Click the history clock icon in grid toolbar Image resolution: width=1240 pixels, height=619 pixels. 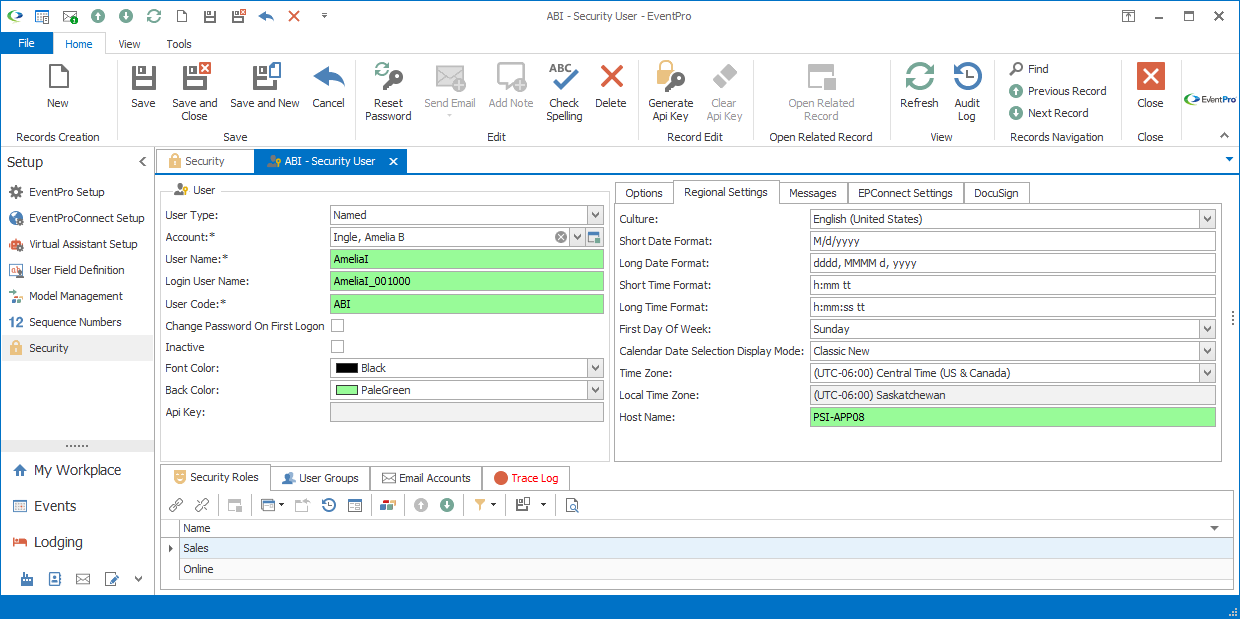click(328, 505)
